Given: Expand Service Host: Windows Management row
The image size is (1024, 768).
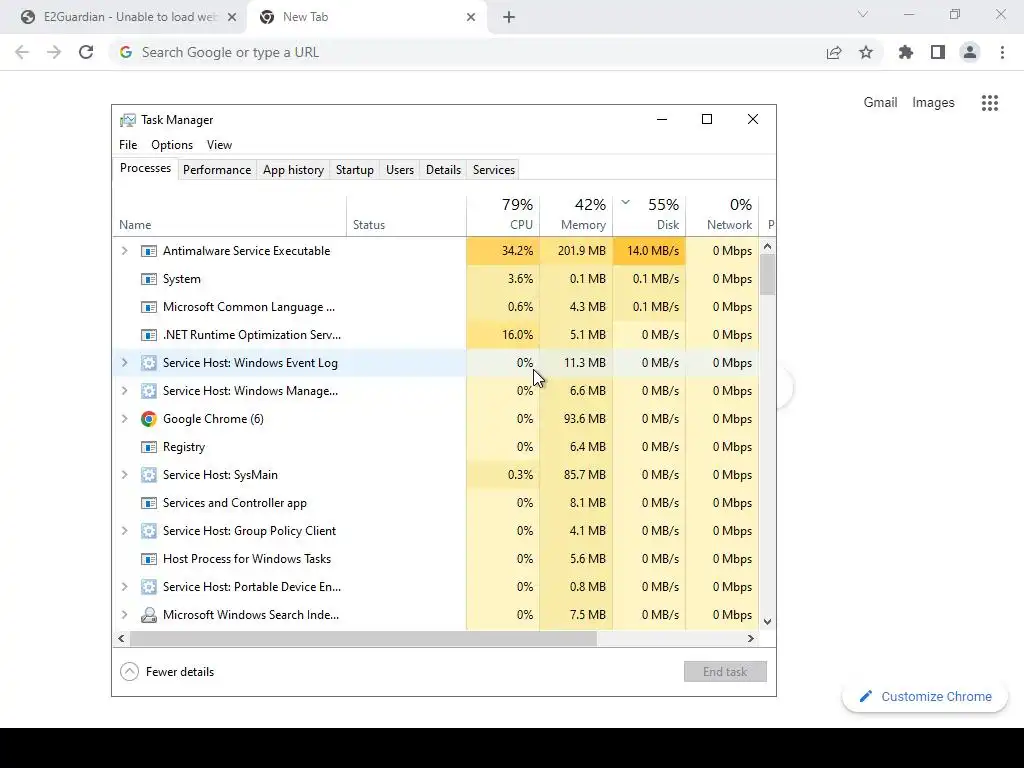Looking at the screenshot, I should coord(124,391).
